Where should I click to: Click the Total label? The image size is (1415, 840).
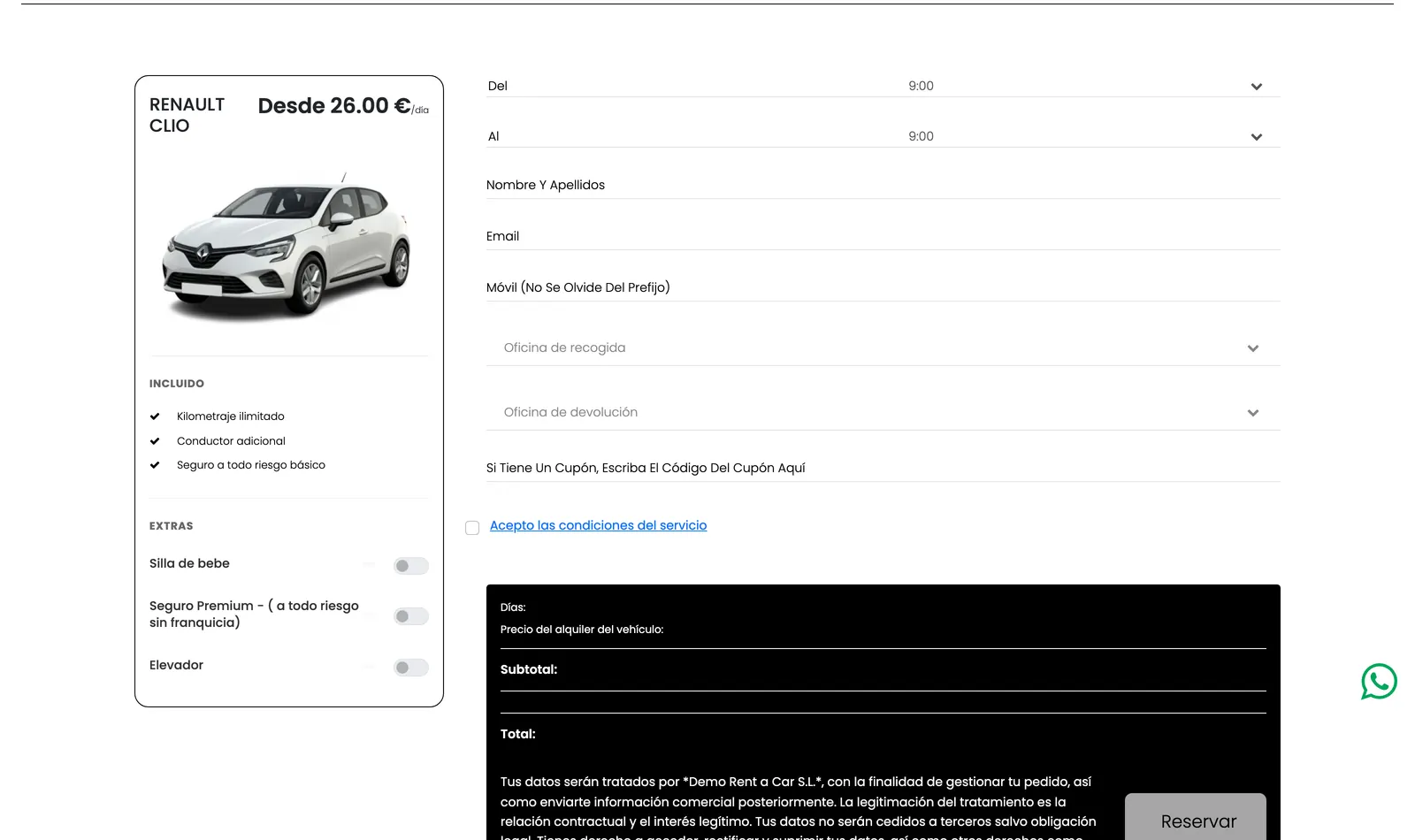point(518,734)
